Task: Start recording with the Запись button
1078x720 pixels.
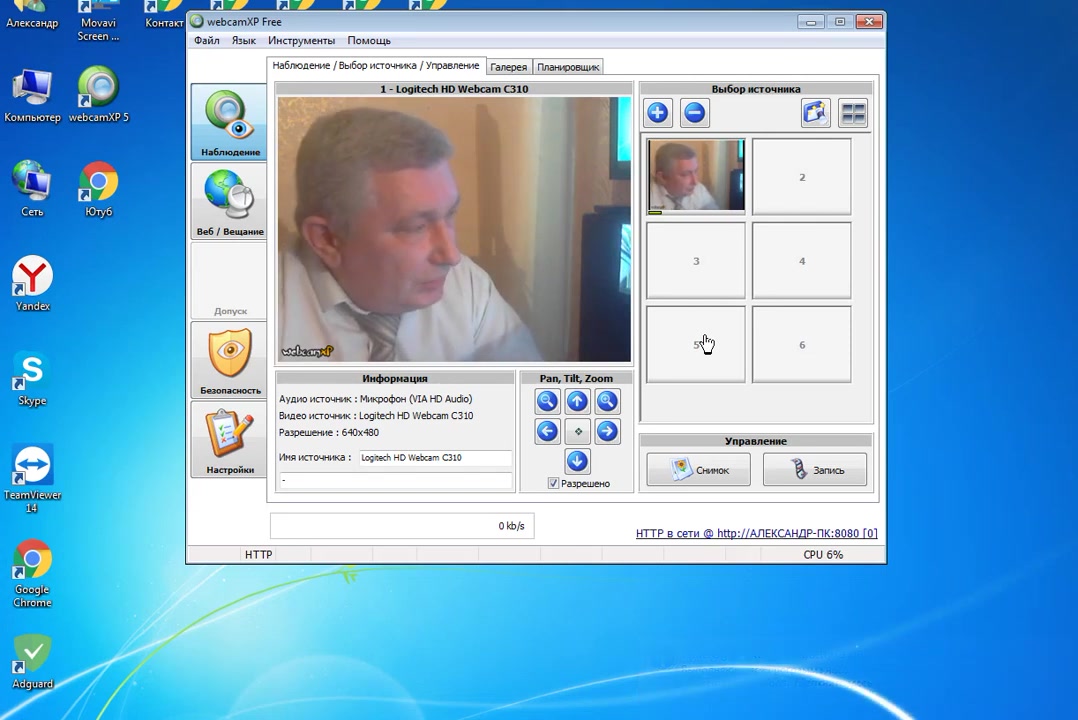Action: [x=815, y=470]
